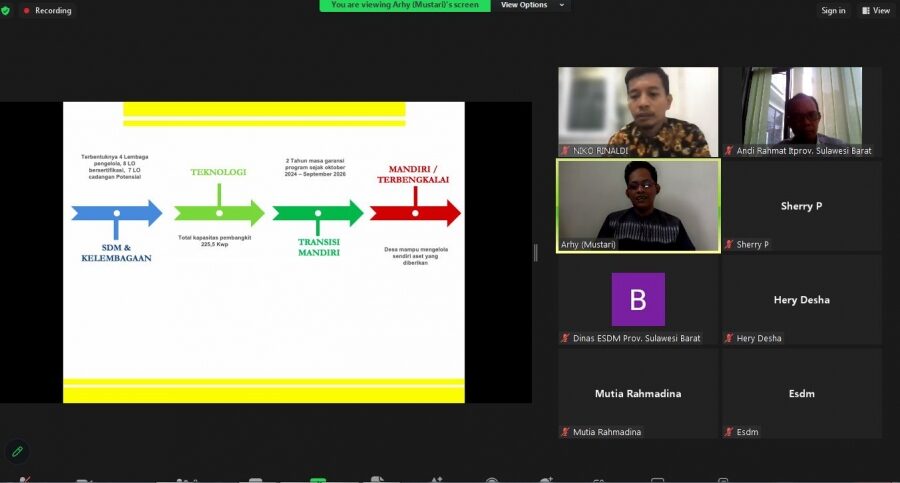Click the 'Desa mampu mengelola' slide text

pyautogui.click(x=416, y=256)
